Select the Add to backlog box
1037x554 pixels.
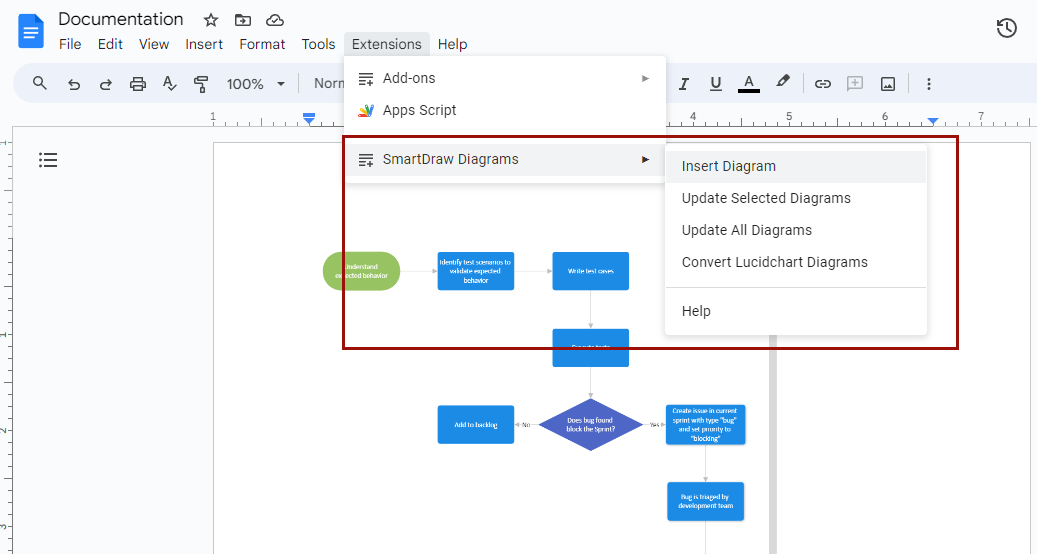pos(476,424)
